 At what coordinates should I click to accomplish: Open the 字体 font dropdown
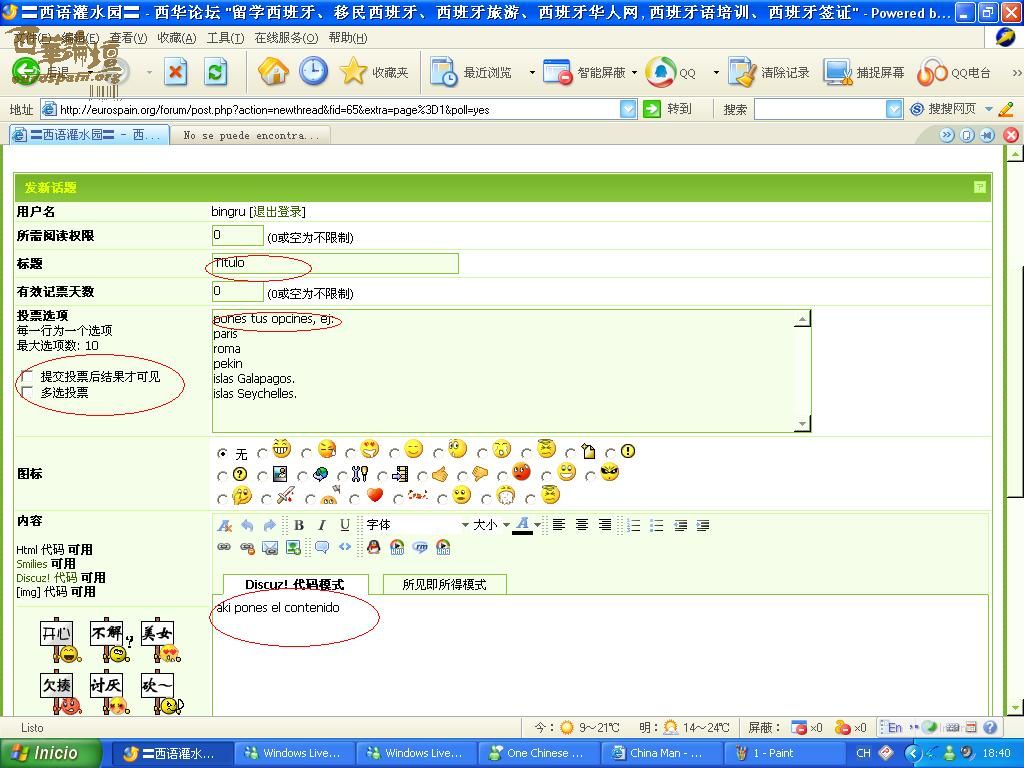416,525
